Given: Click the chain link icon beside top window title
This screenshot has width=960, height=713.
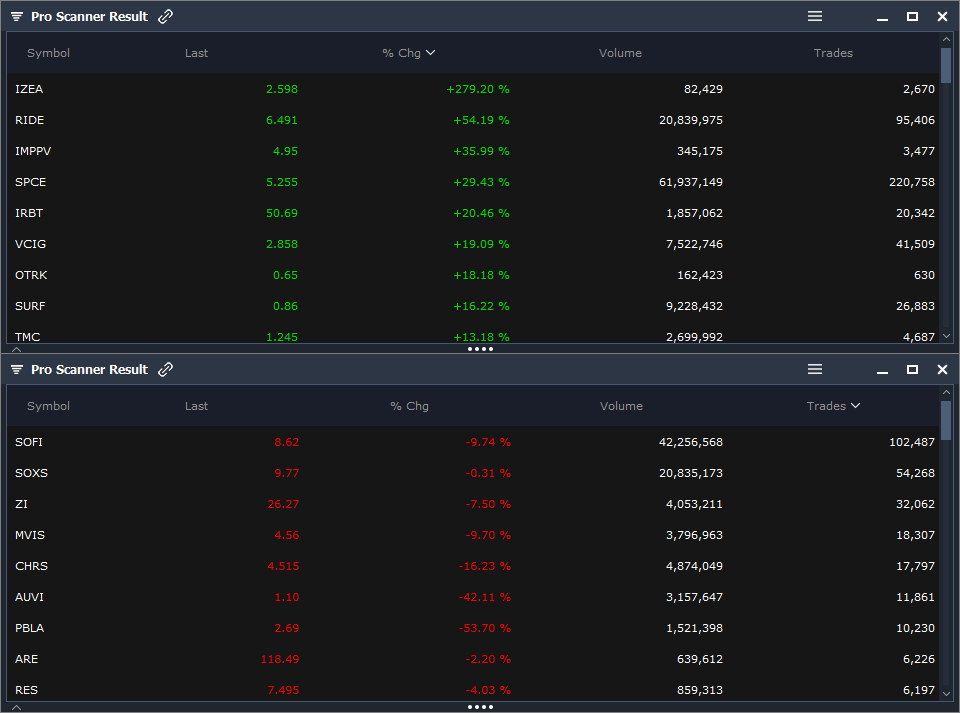Looking at the screenshot, I should click(165, 16).
